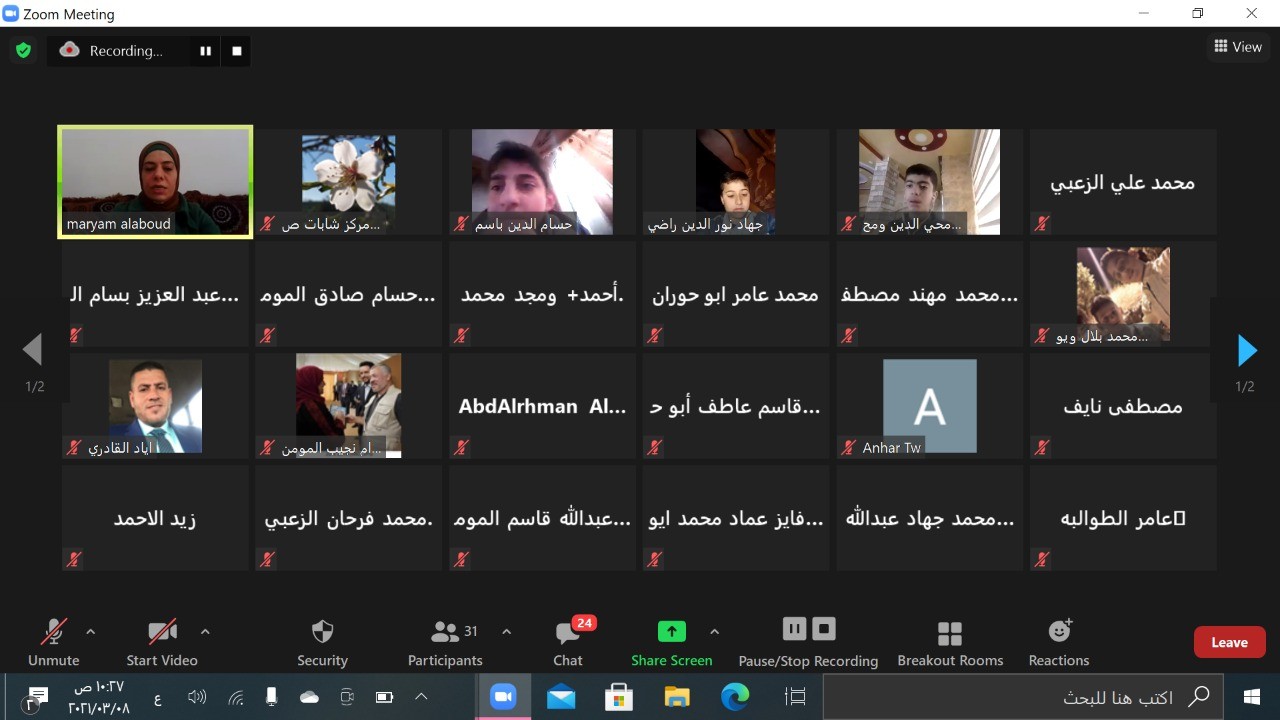Open the Reactions menu
Viewport: 1280px width, 720px height.
pyautogui.click(x=1059, y=642)
